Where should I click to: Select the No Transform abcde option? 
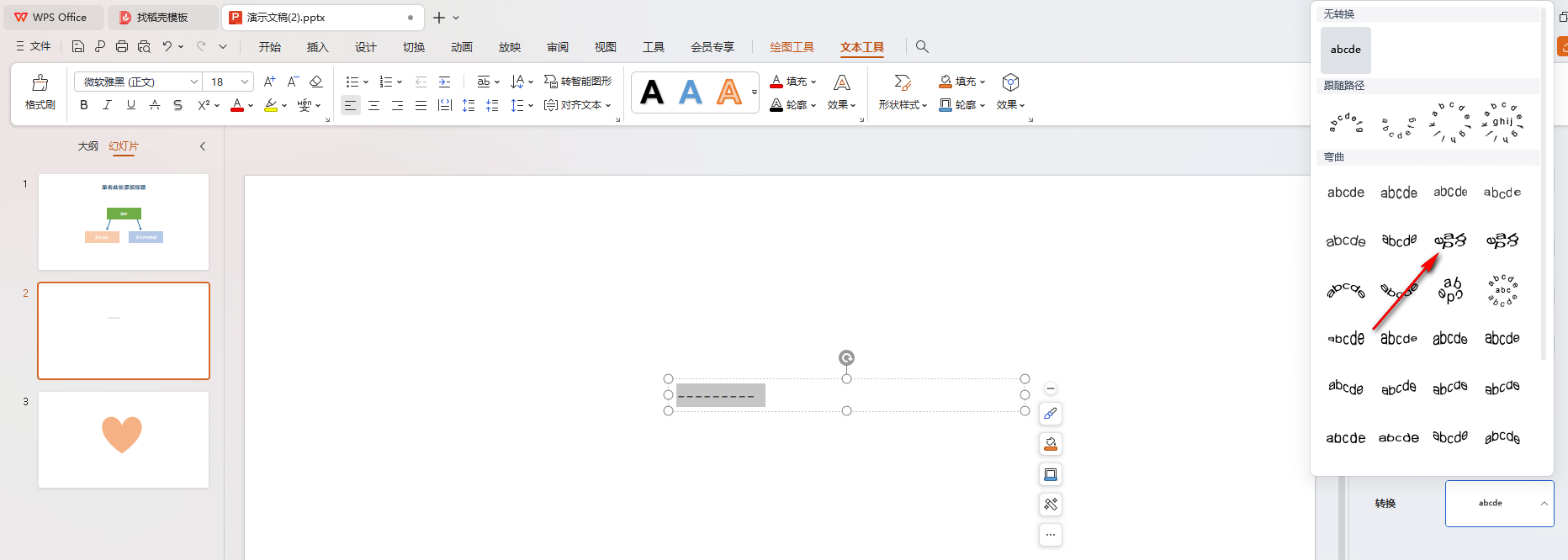click(1345, 50)
